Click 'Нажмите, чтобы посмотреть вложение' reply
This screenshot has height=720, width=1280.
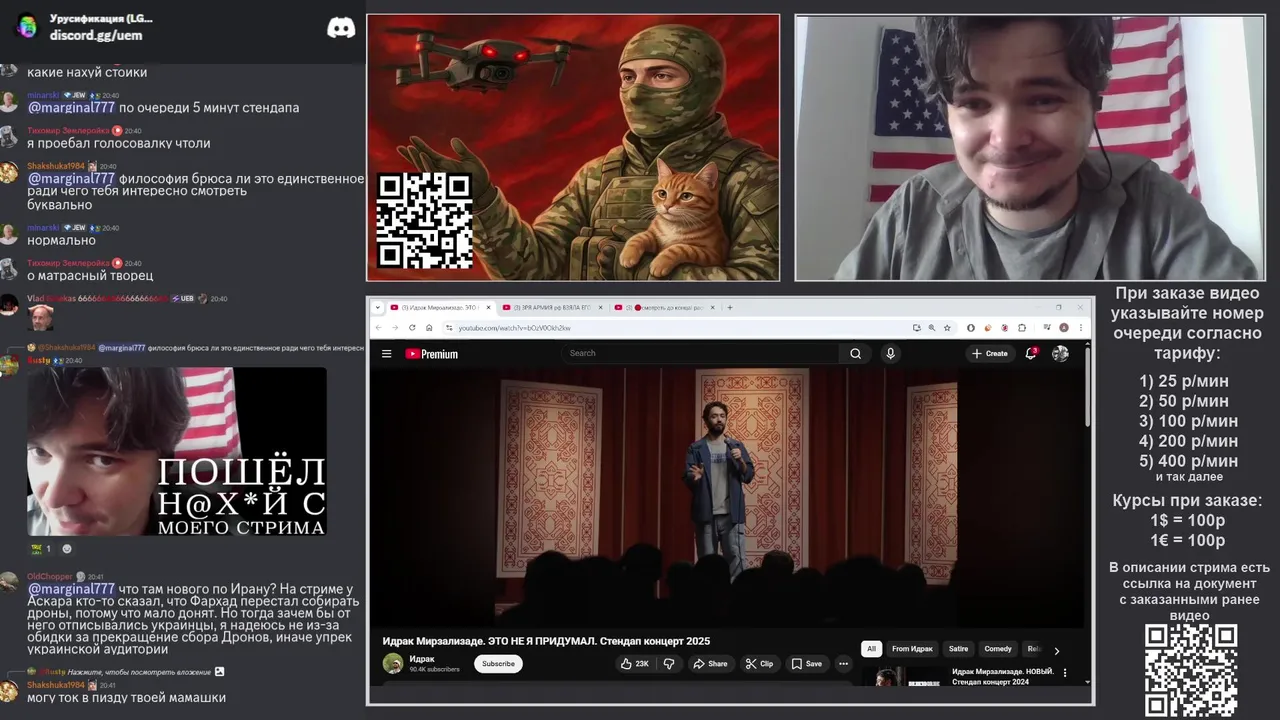(139, 672)
